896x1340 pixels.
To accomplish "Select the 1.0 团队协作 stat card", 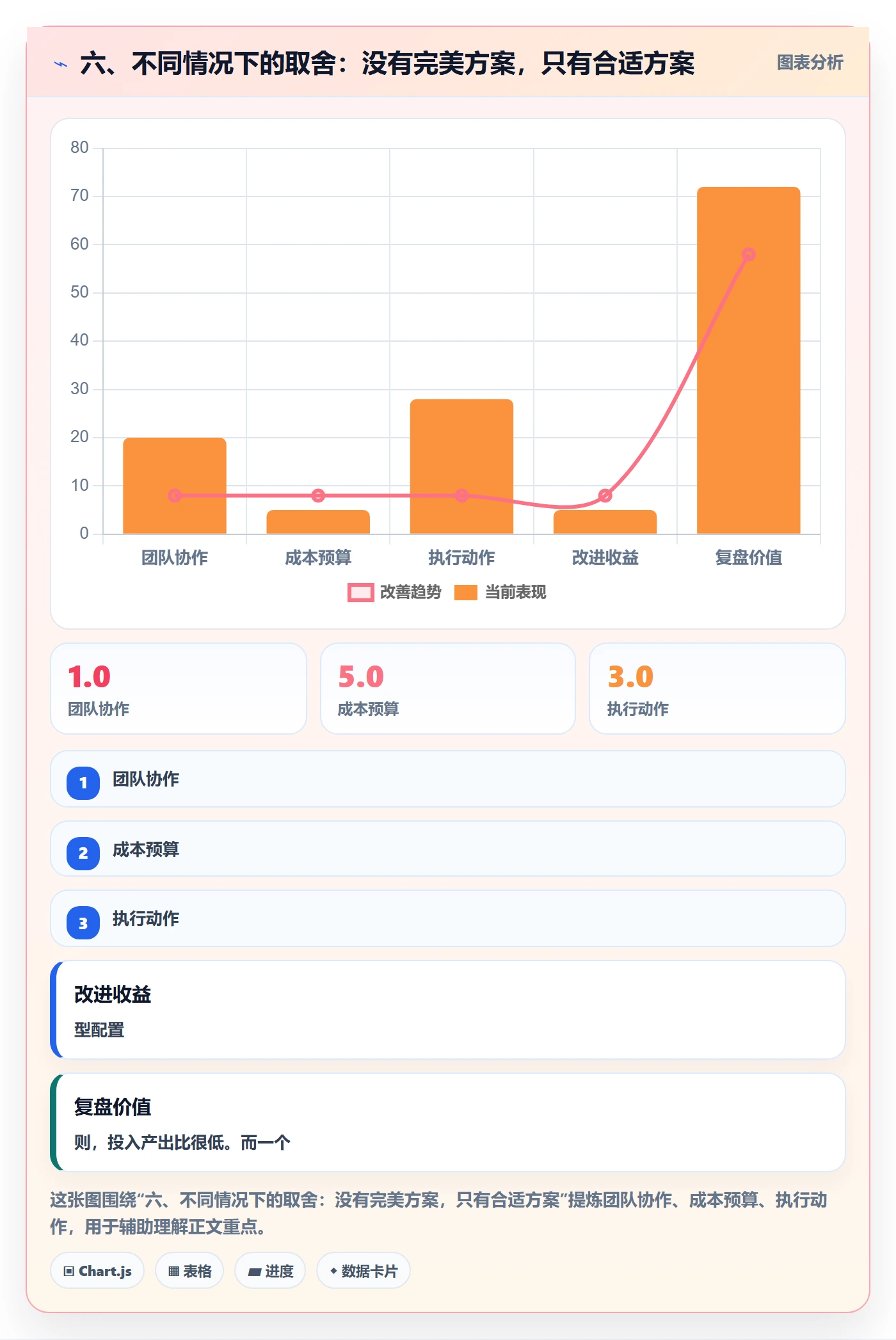I will (x=179, y=689).
